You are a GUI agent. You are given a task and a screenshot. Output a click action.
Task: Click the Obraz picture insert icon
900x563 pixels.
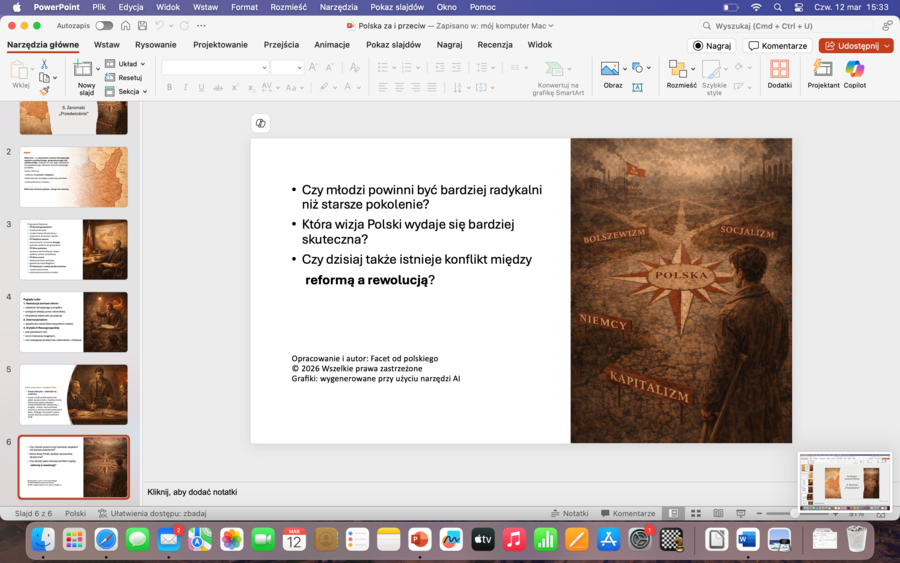[x=610, y=69]
